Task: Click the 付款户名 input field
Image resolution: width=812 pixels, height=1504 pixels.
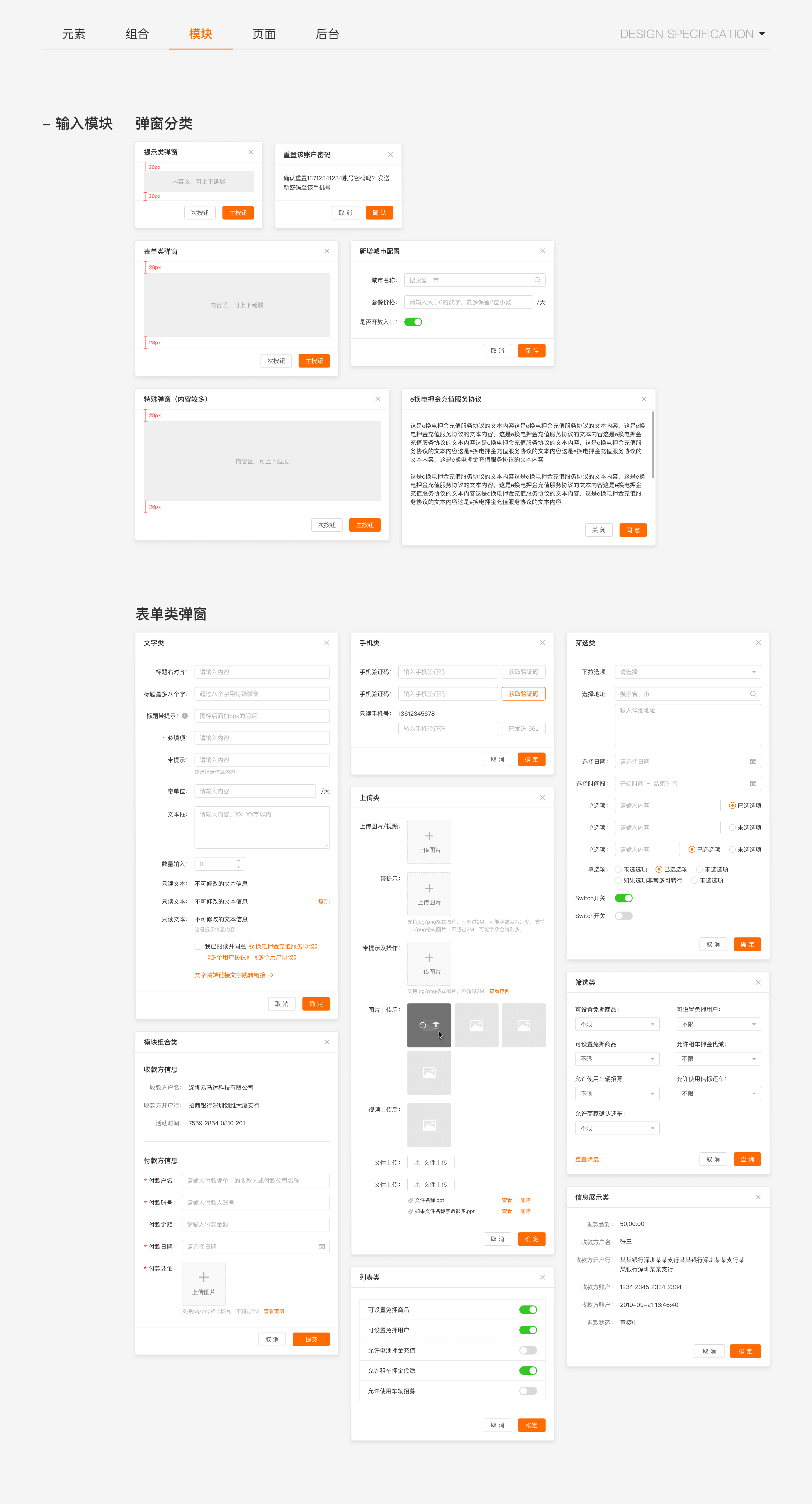Action: (256, 1181)
